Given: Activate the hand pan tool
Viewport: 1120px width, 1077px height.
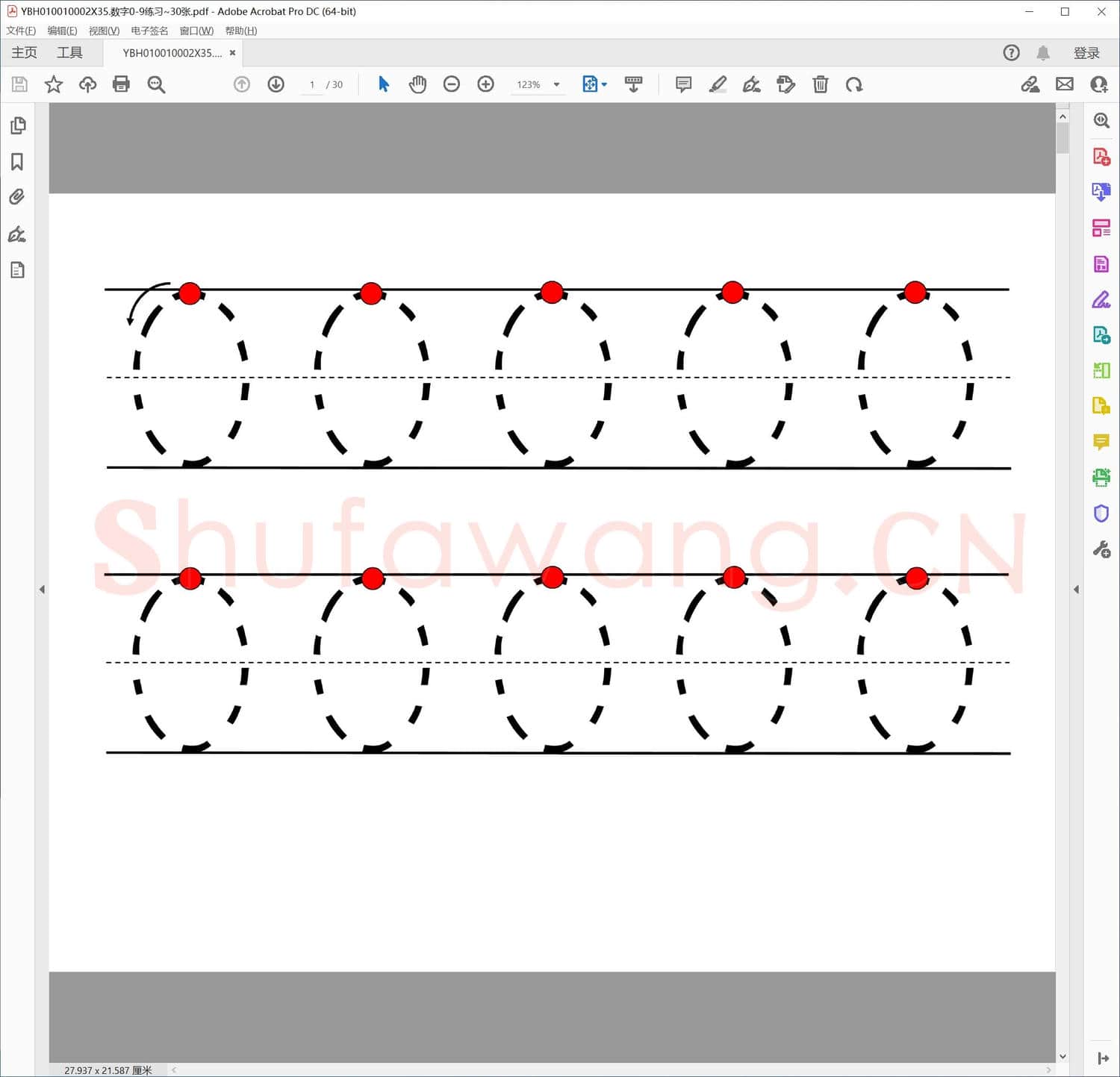Looking at the screenshot, I should tap(417, 84).
